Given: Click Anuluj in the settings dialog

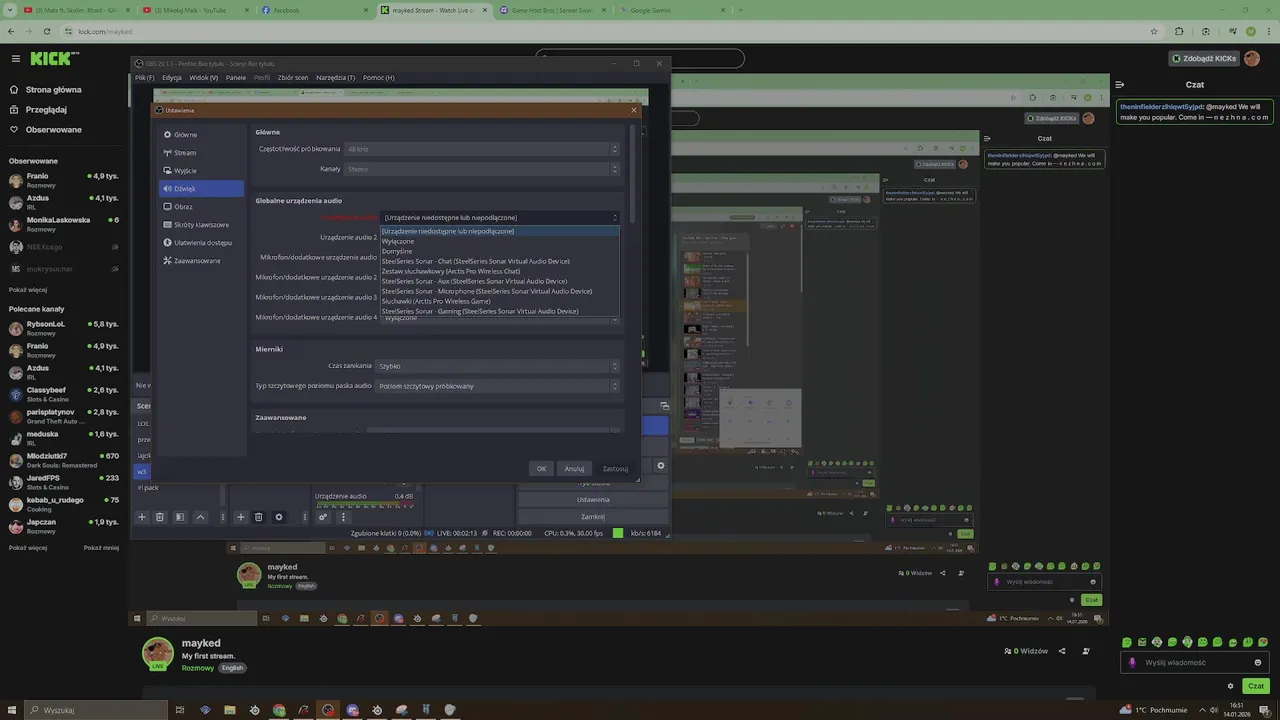Looking at the screenshot, I should 574,468.
